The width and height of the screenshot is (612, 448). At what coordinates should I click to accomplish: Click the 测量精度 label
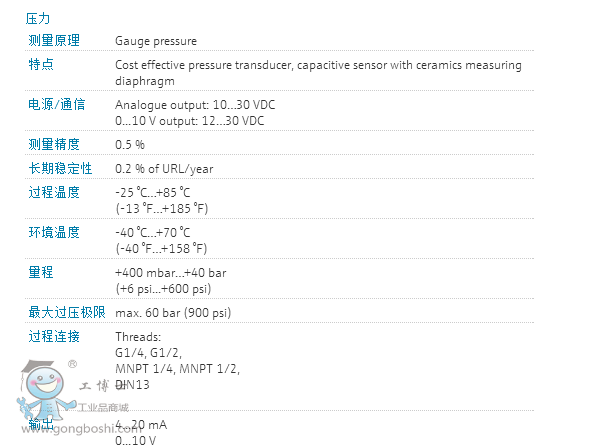point(54,145)
